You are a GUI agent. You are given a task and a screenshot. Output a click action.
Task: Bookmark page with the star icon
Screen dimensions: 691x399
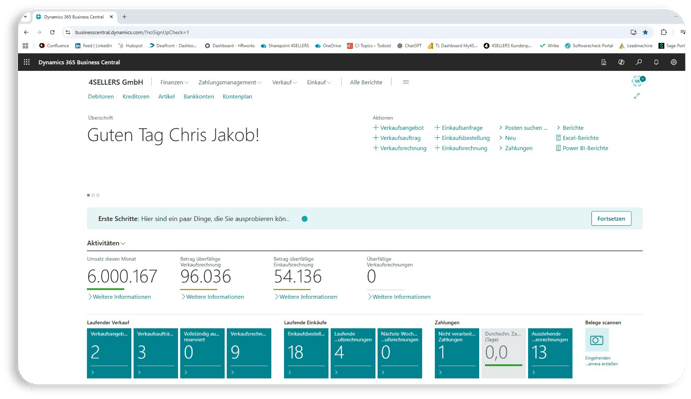tap(646, 32)
